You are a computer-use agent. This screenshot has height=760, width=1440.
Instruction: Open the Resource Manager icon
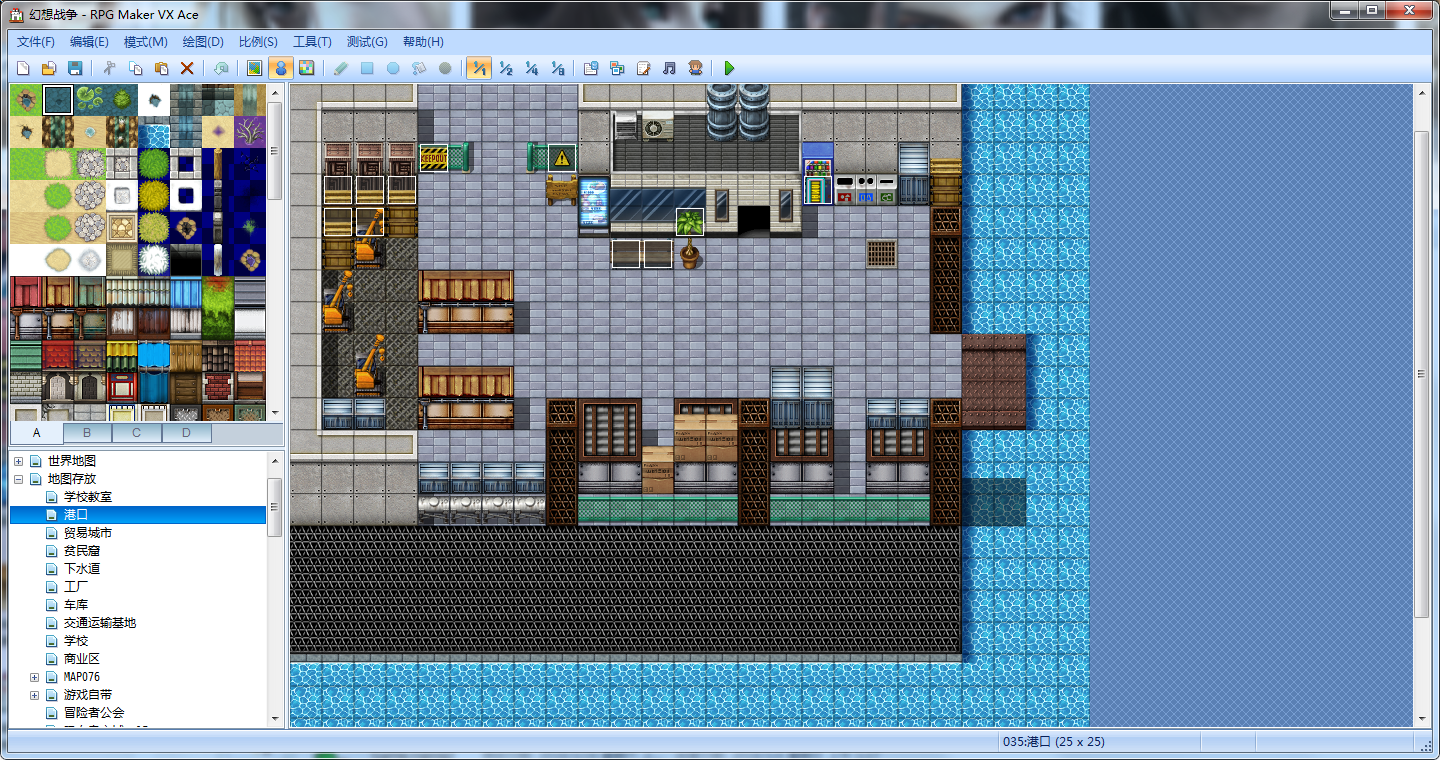click(x=617, y=68)
